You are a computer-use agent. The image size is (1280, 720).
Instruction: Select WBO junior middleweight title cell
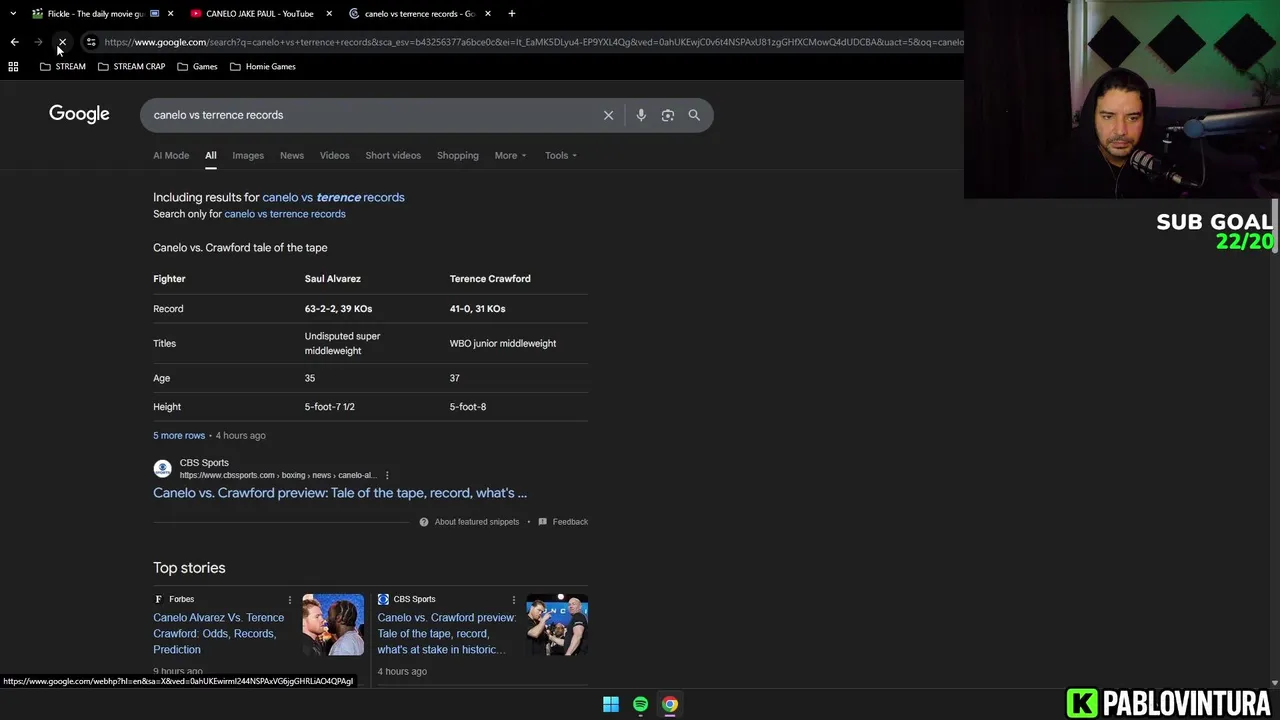point(503,344)
